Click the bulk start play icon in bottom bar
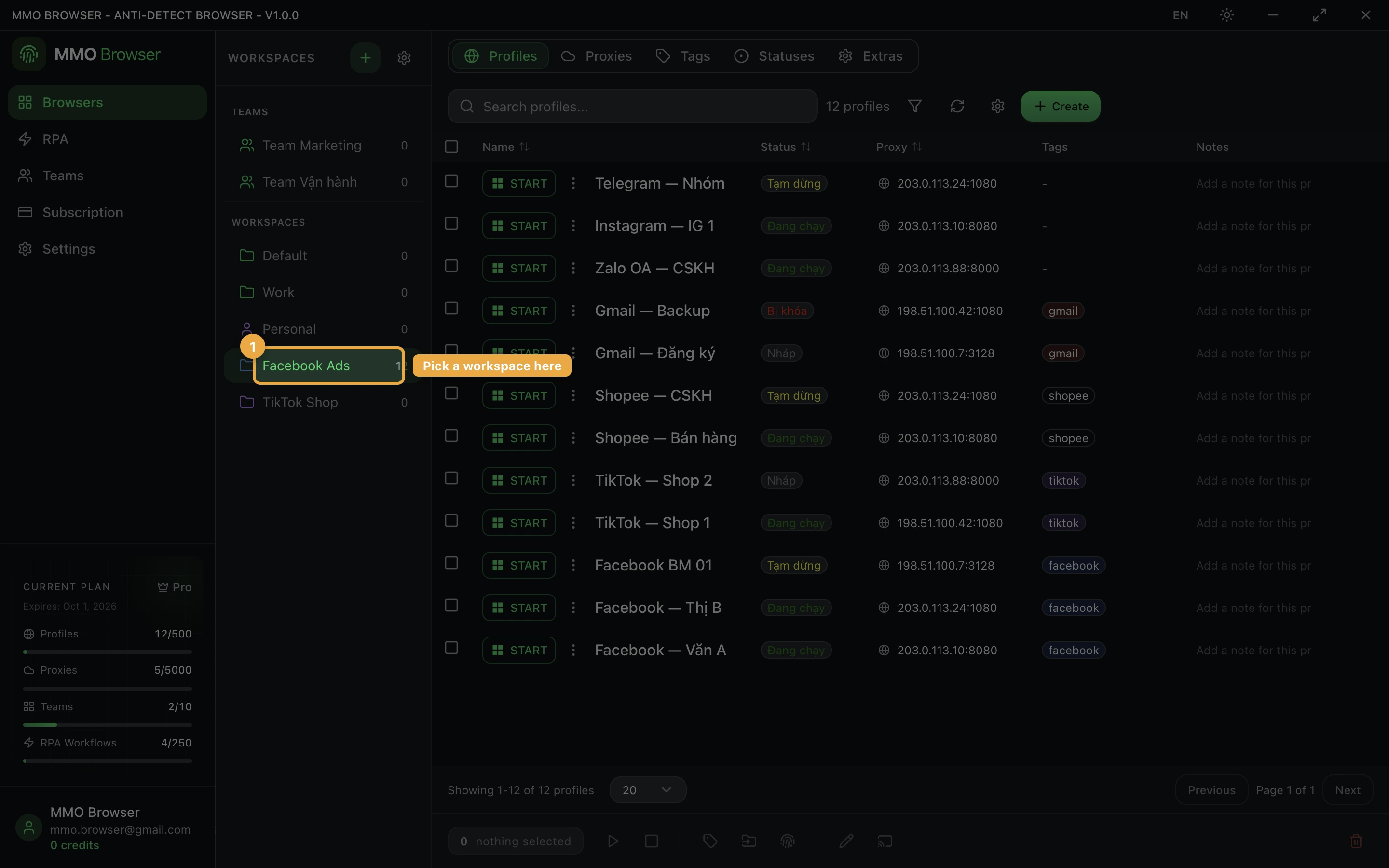This screenshot has width=1389, height=868. pyautogui.click(x=613, y=841)
